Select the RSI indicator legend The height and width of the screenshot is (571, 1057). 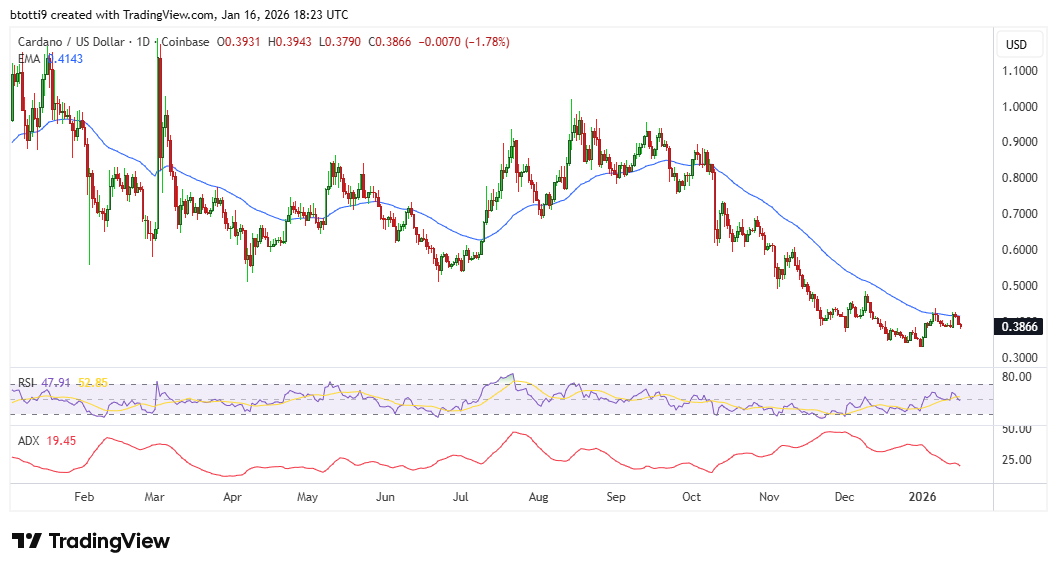[26, 382]
